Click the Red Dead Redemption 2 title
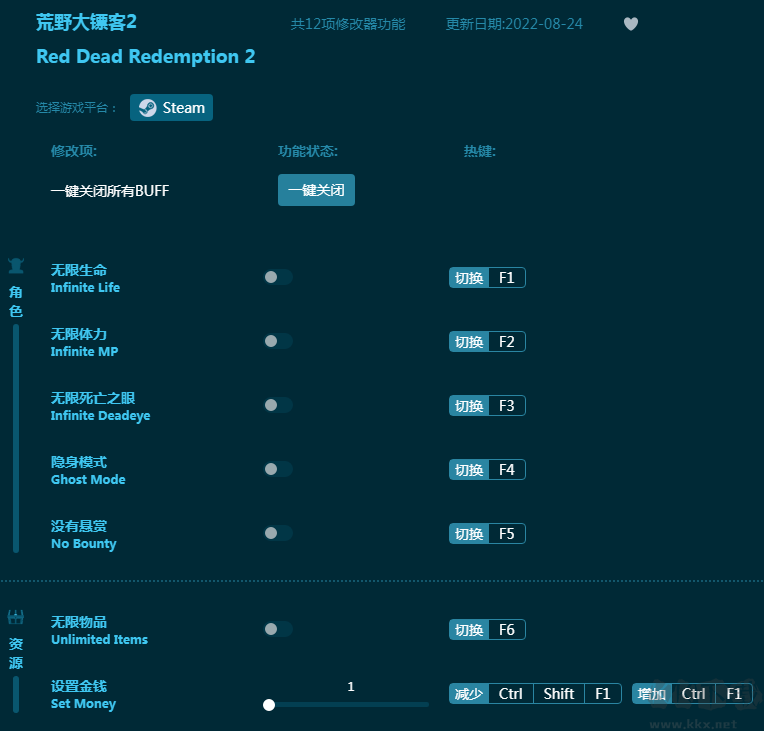This screenshot has height=731, width=764. (x=146, y=57)
